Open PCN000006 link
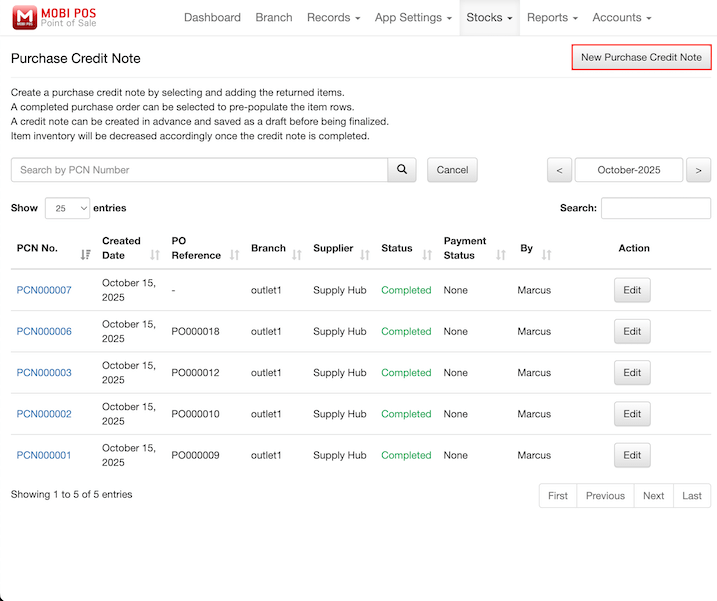Viewport: 717px width, 601px height. tap(44, 331)
